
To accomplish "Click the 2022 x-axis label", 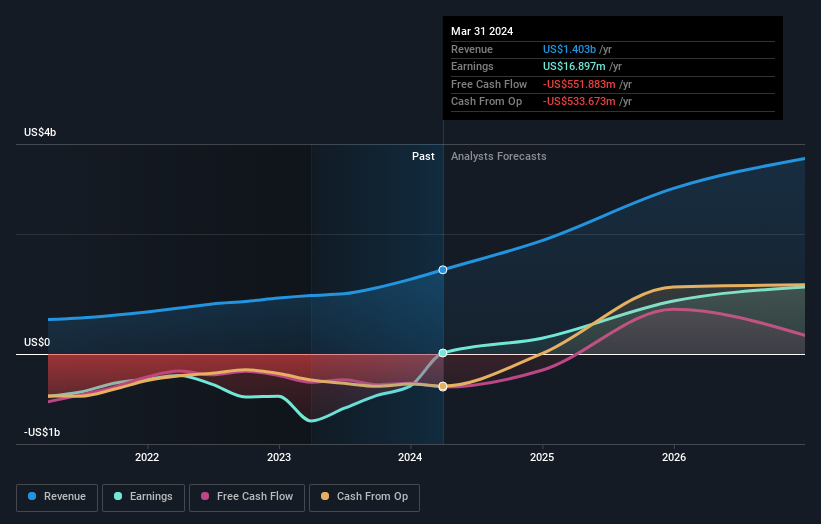I will click(147, 457).
